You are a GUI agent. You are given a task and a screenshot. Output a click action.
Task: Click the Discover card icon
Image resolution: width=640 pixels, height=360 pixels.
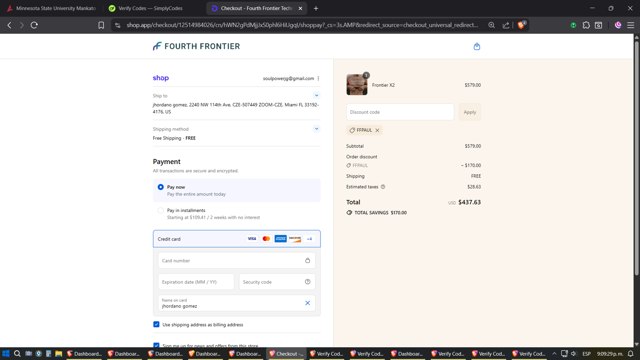pyautogui.click(x=295, y=239)
